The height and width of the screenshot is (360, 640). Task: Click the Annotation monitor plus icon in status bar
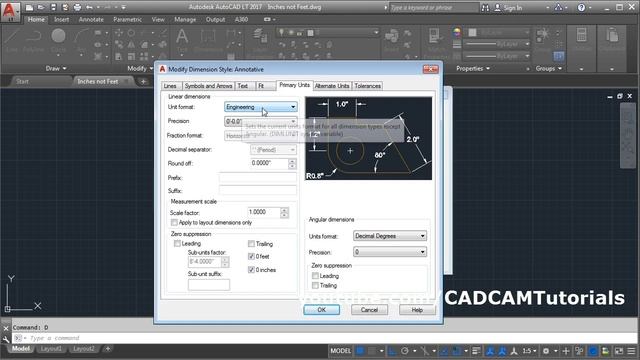pos(566,351)
